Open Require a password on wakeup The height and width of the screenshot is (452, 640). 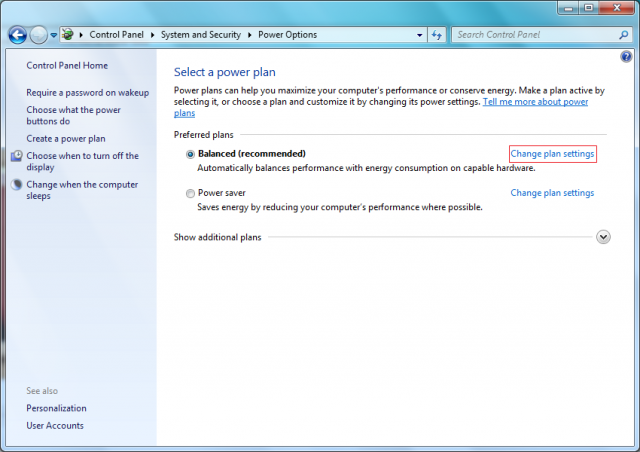[88, 93]
